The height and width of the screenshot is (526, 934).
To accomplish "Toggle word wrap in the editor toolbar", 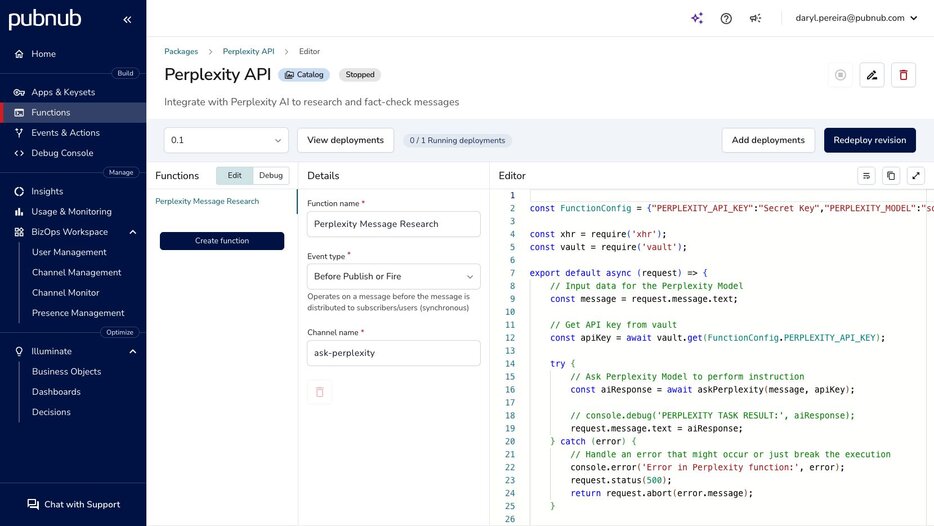I will (866, 175).
